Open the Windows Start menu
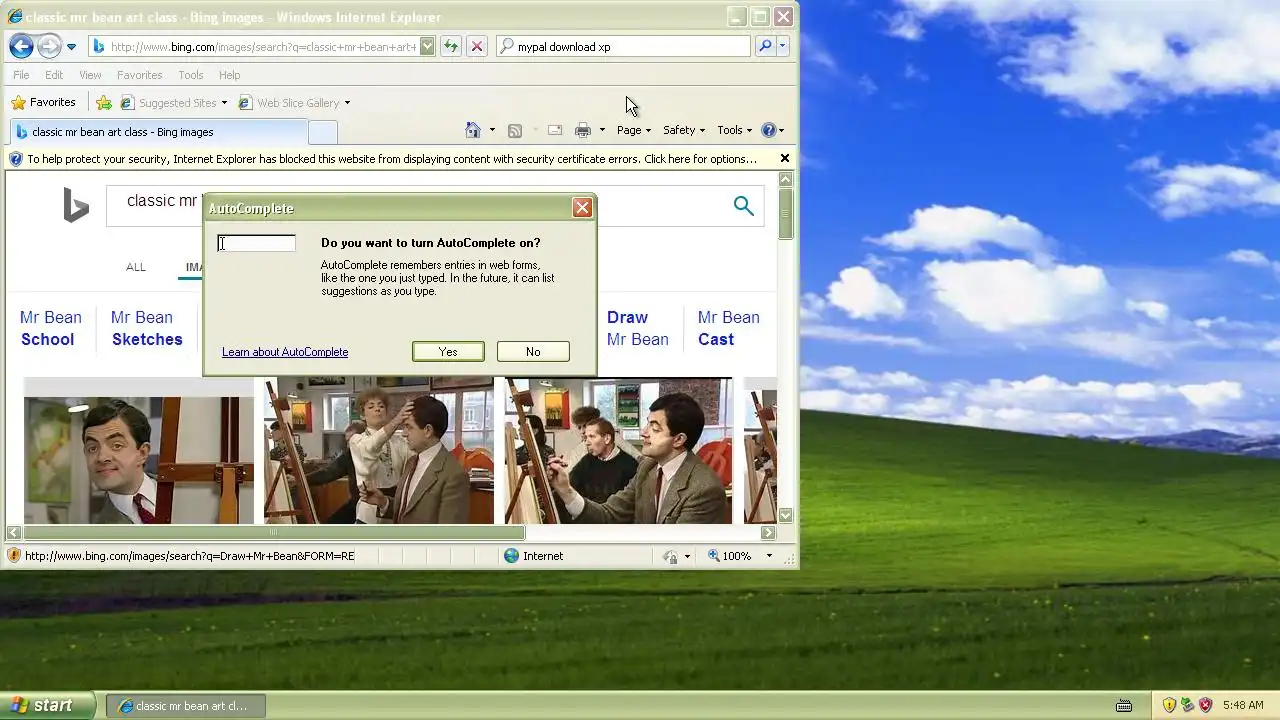The width and height of the screenshot is (1280, 720). (x=46, y=705)
